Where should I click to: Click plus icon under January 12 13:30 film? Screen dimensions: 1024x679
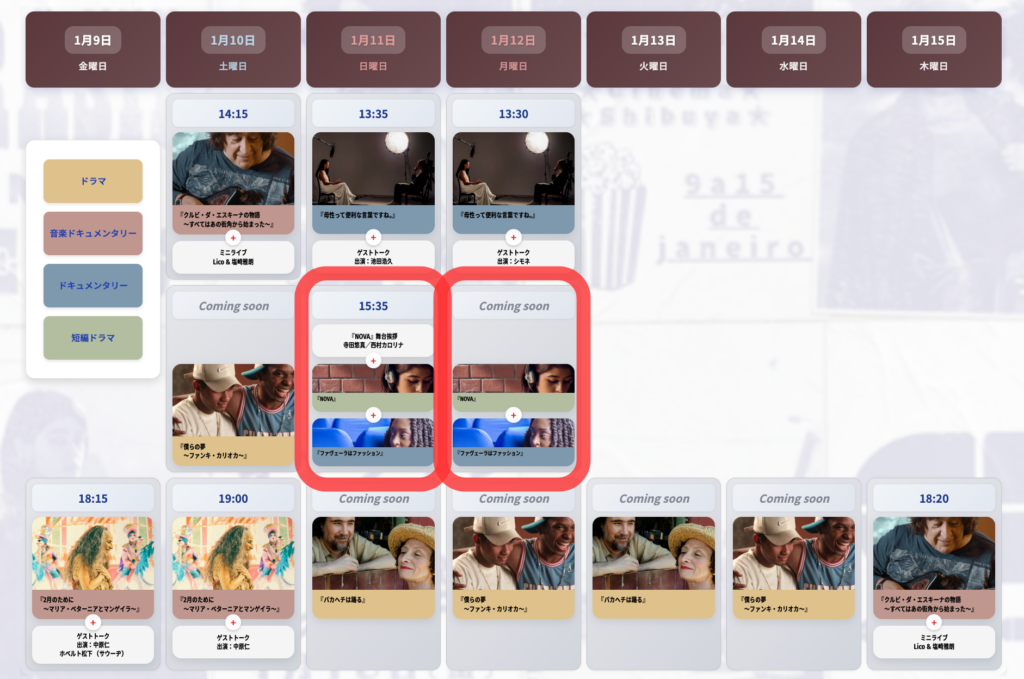click(x=513, y=238)
